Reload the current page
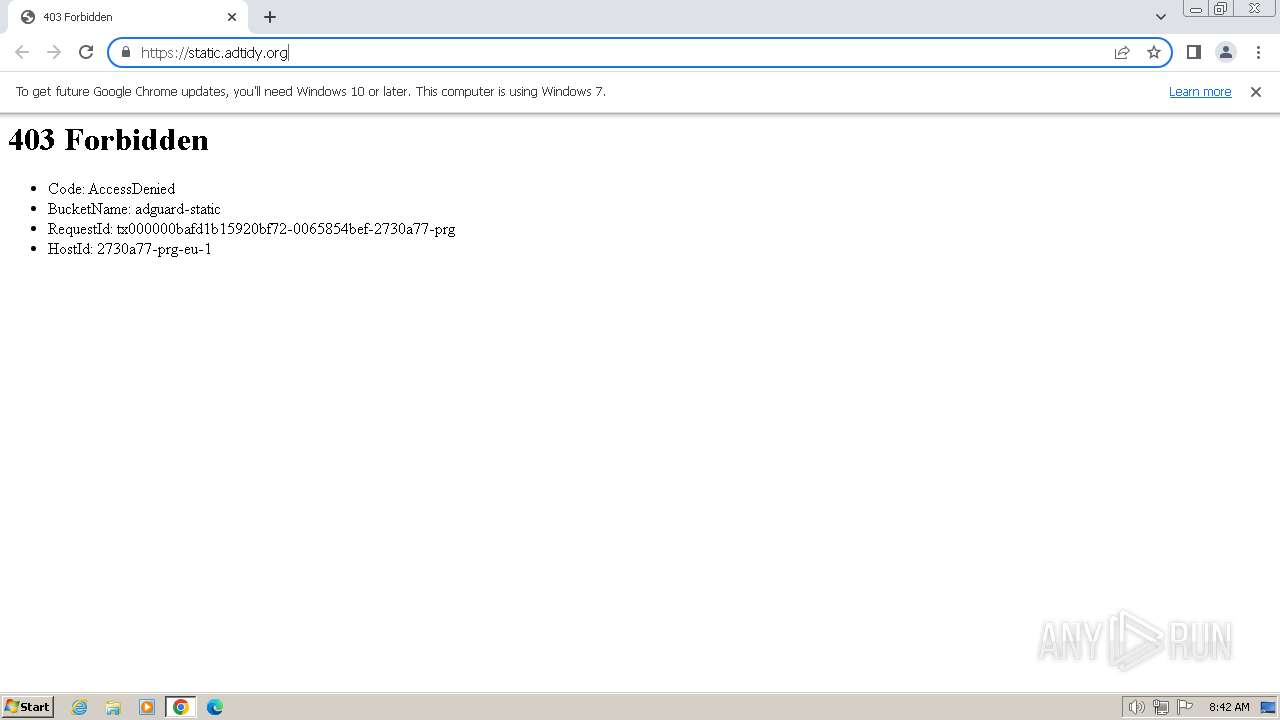 [x=86, y=52]
